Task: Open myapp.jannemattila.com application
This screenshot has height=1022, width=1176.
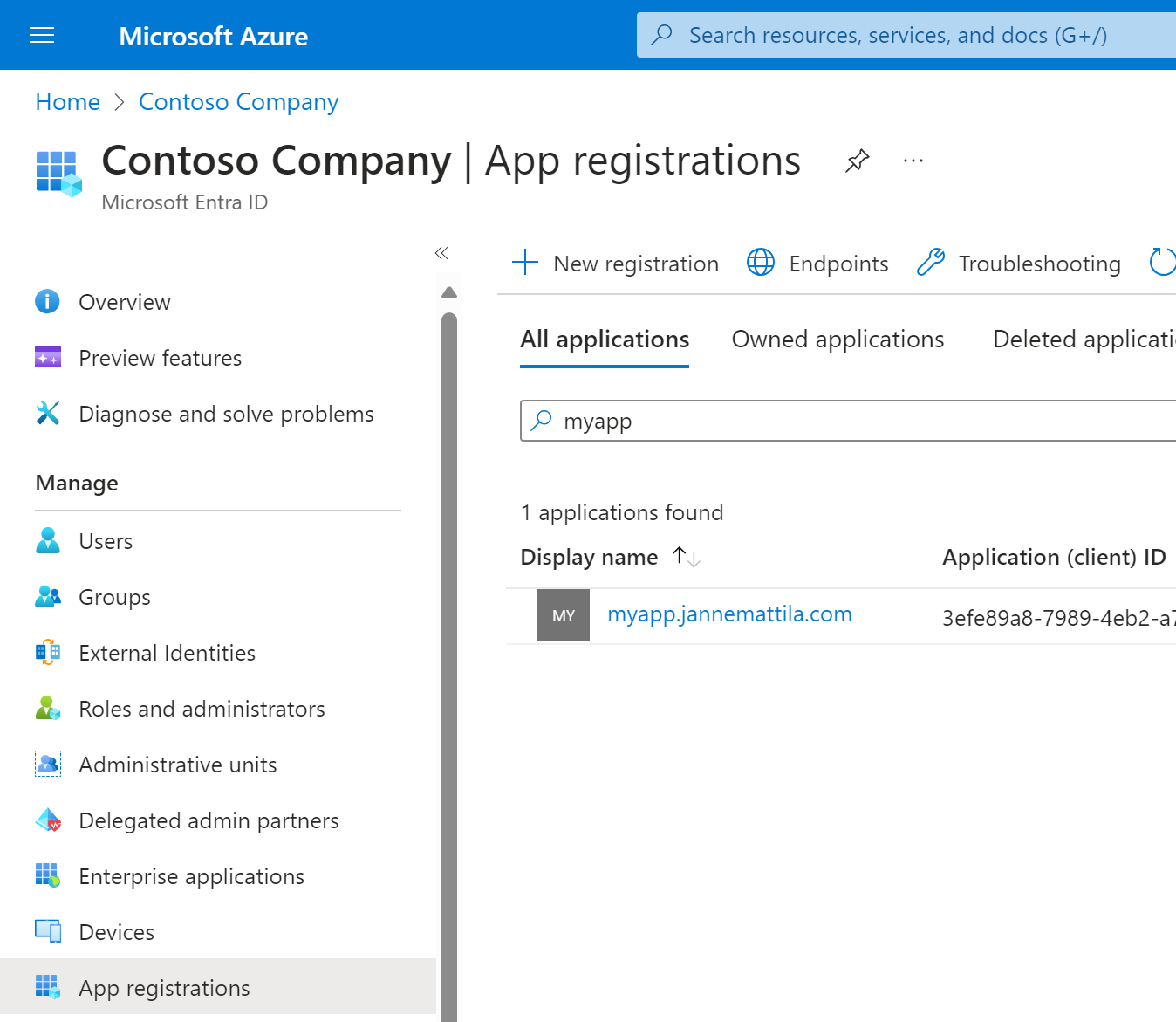Action: 729,614
